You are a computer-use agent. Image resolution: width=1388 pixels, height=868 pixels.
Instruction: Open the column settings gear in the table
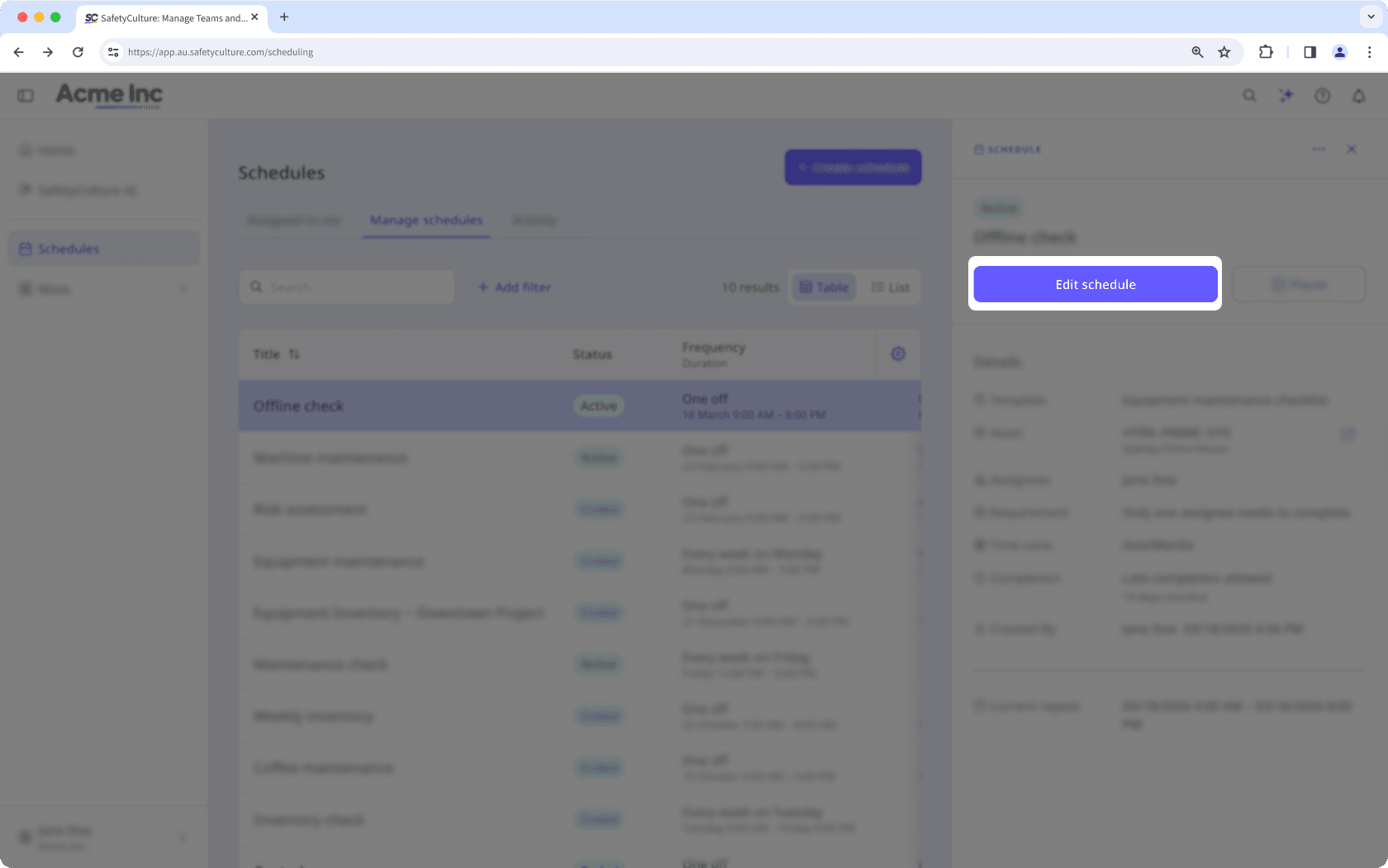[x=898, y=353]
